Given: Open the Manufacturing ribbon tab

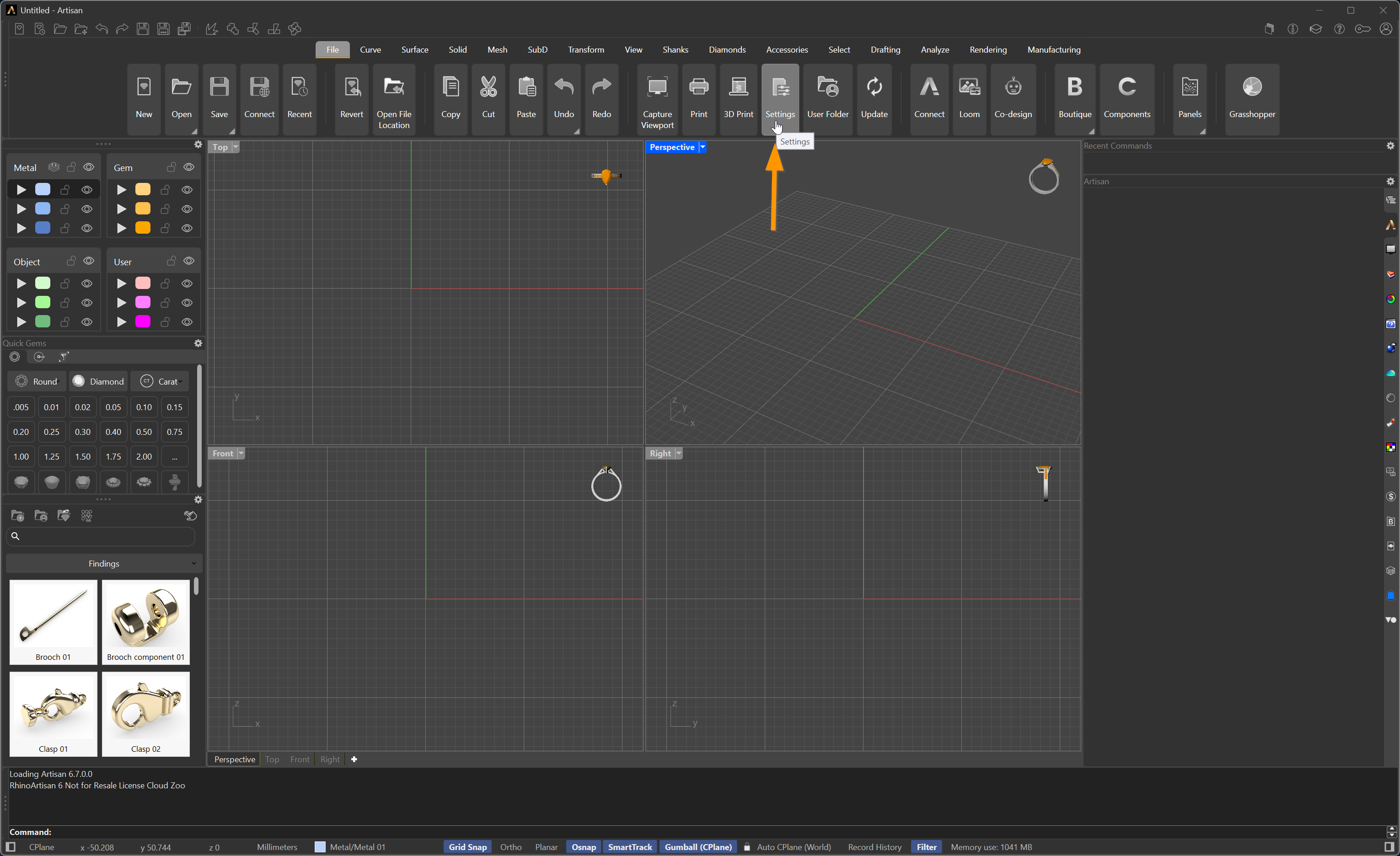Looking at the screenshot, I should click(x=1053, y=50).
